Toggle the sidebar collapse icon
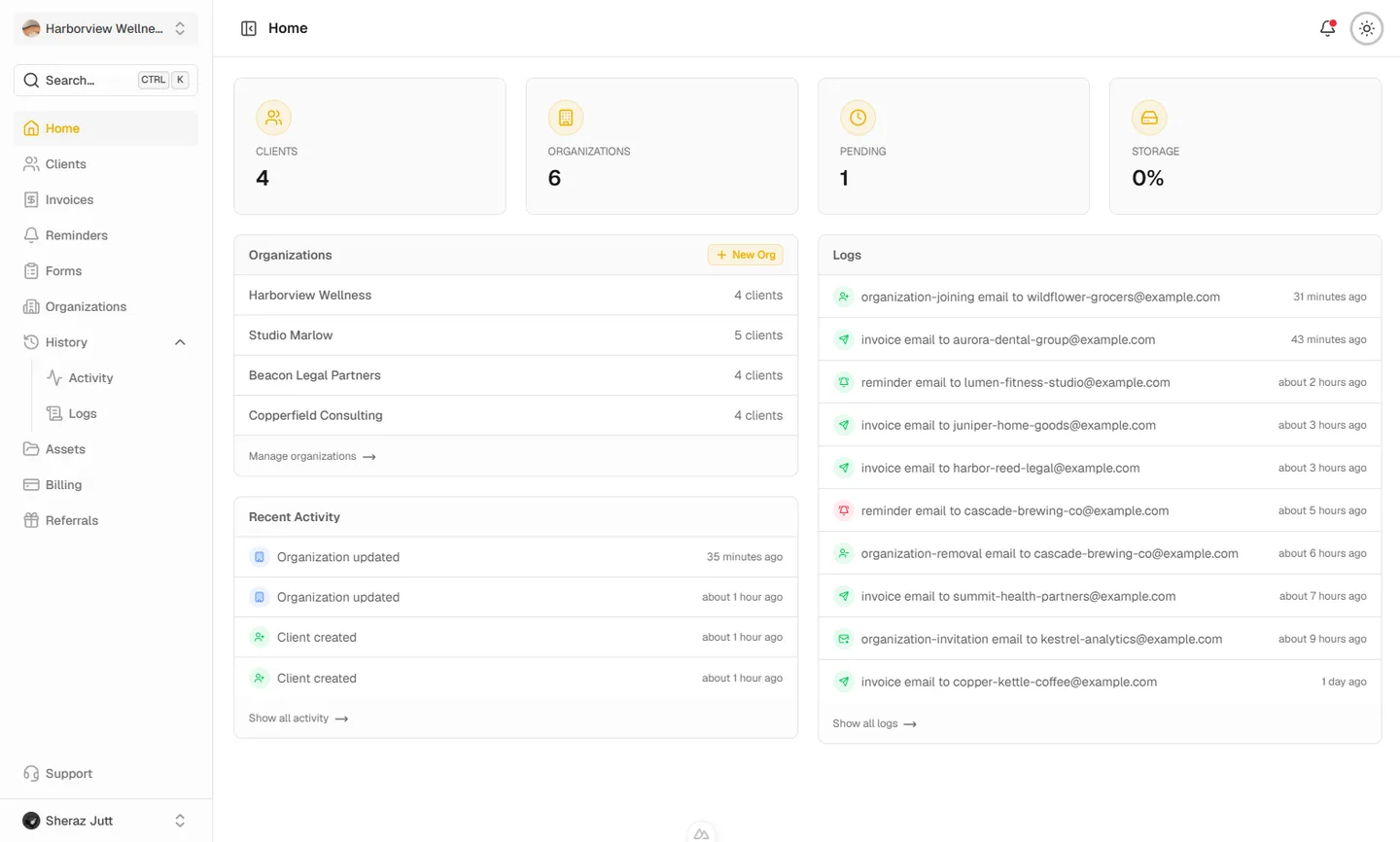 pyautogui.click(x=249, y=28)
